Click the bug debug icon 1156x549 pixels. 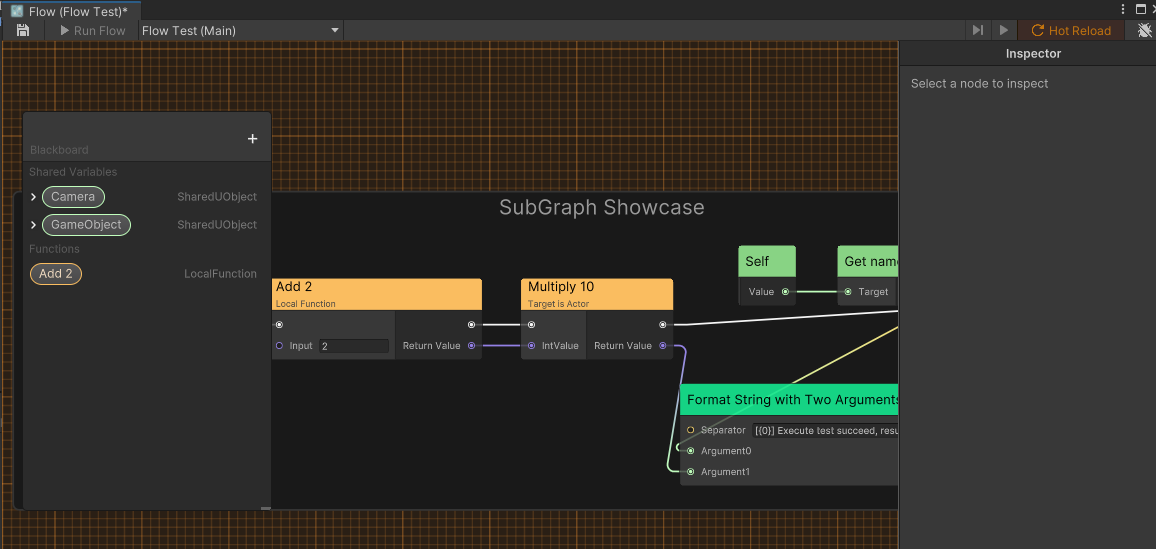[1144, 31]
